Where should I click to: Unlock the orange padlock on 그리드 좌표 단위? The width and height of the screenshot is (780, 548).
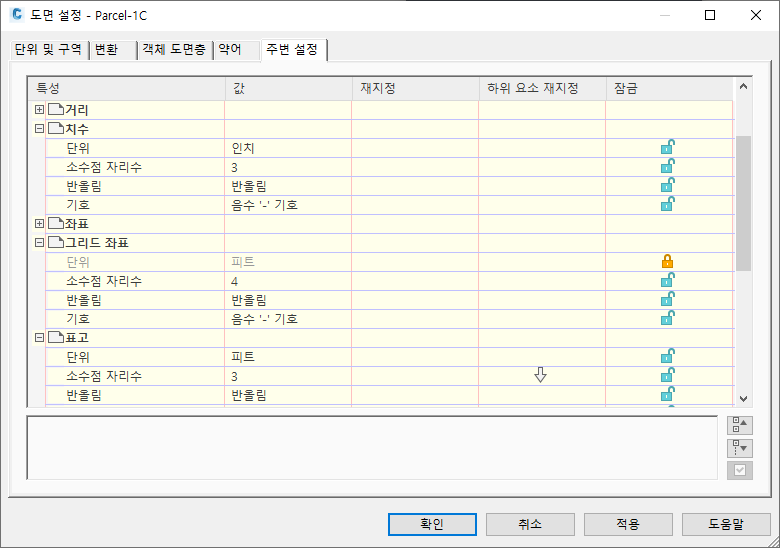click(x=667, y=262)
